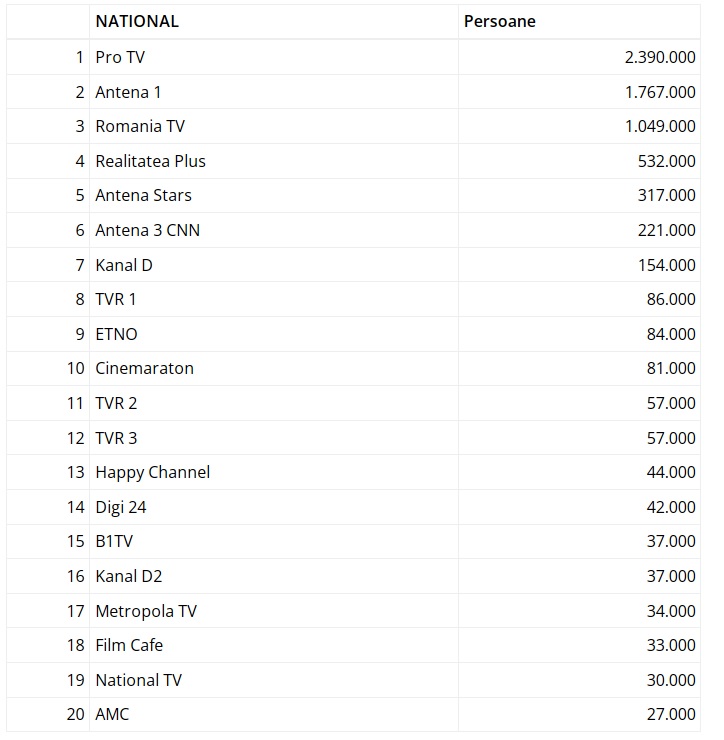724x740 pixels.
Task: Click the Antena 3 CNN cell
Action: click(147, 230)
